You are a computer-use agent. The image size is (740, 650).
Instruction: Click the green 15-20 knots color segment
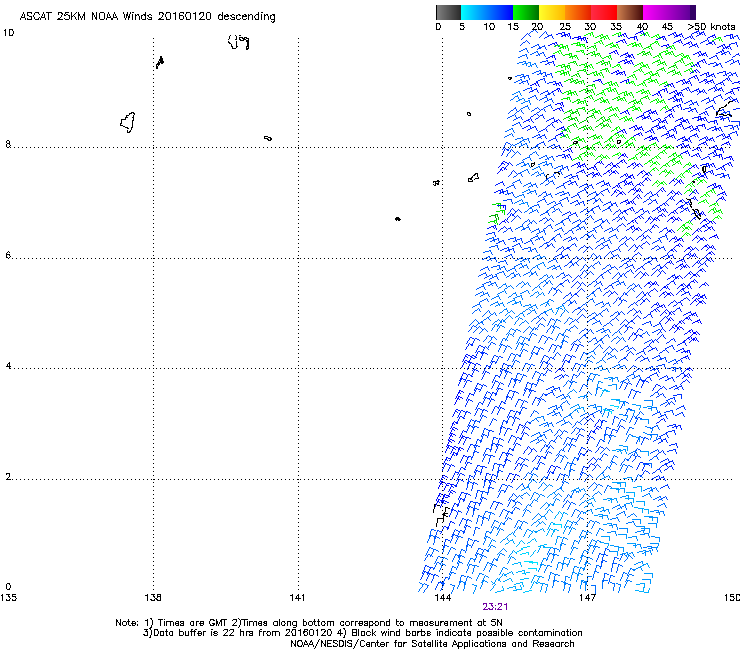tap(526, 12)
